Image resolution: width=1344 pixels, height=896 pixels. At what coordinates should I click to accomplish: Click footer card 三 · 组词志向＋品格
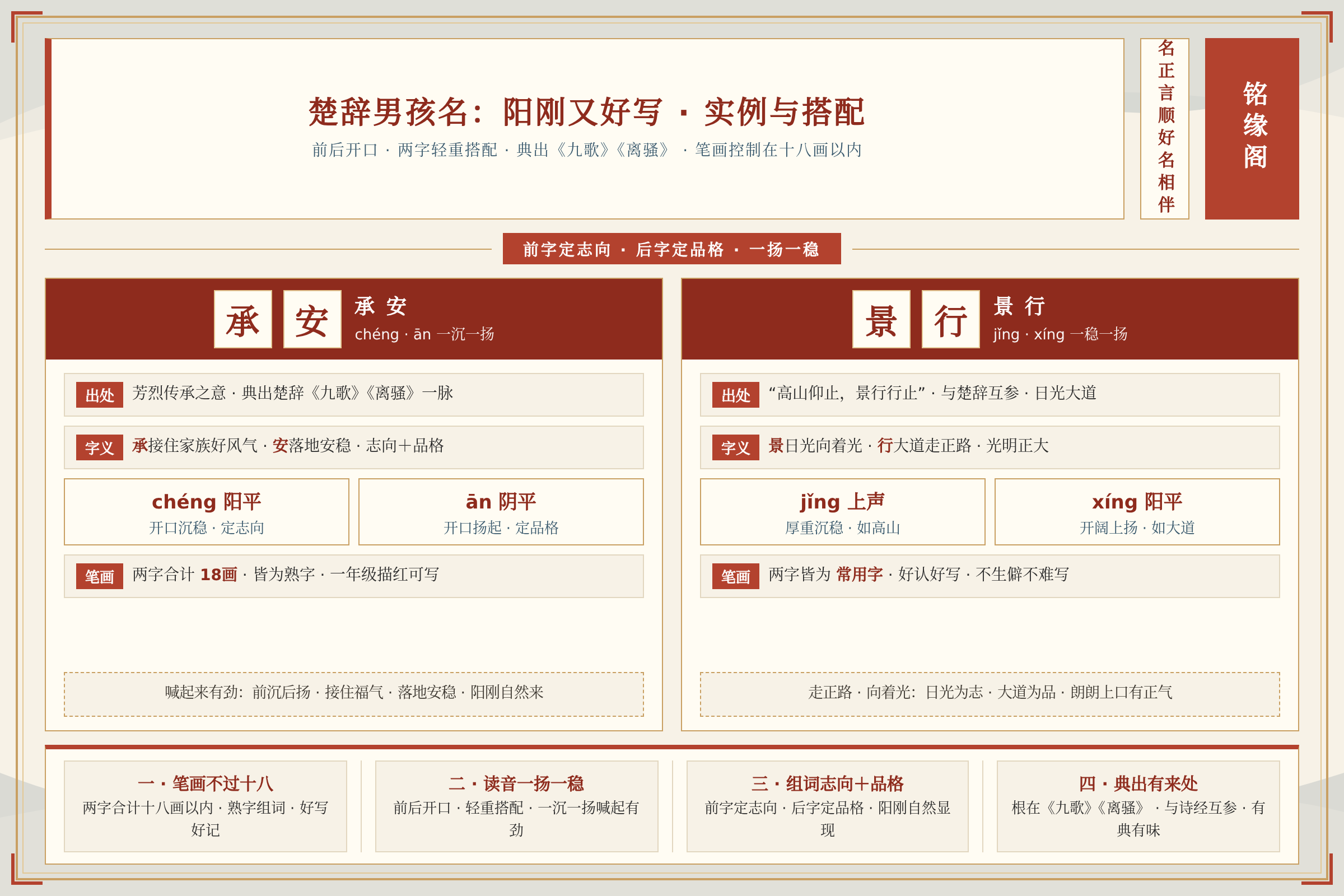point(828,806)
